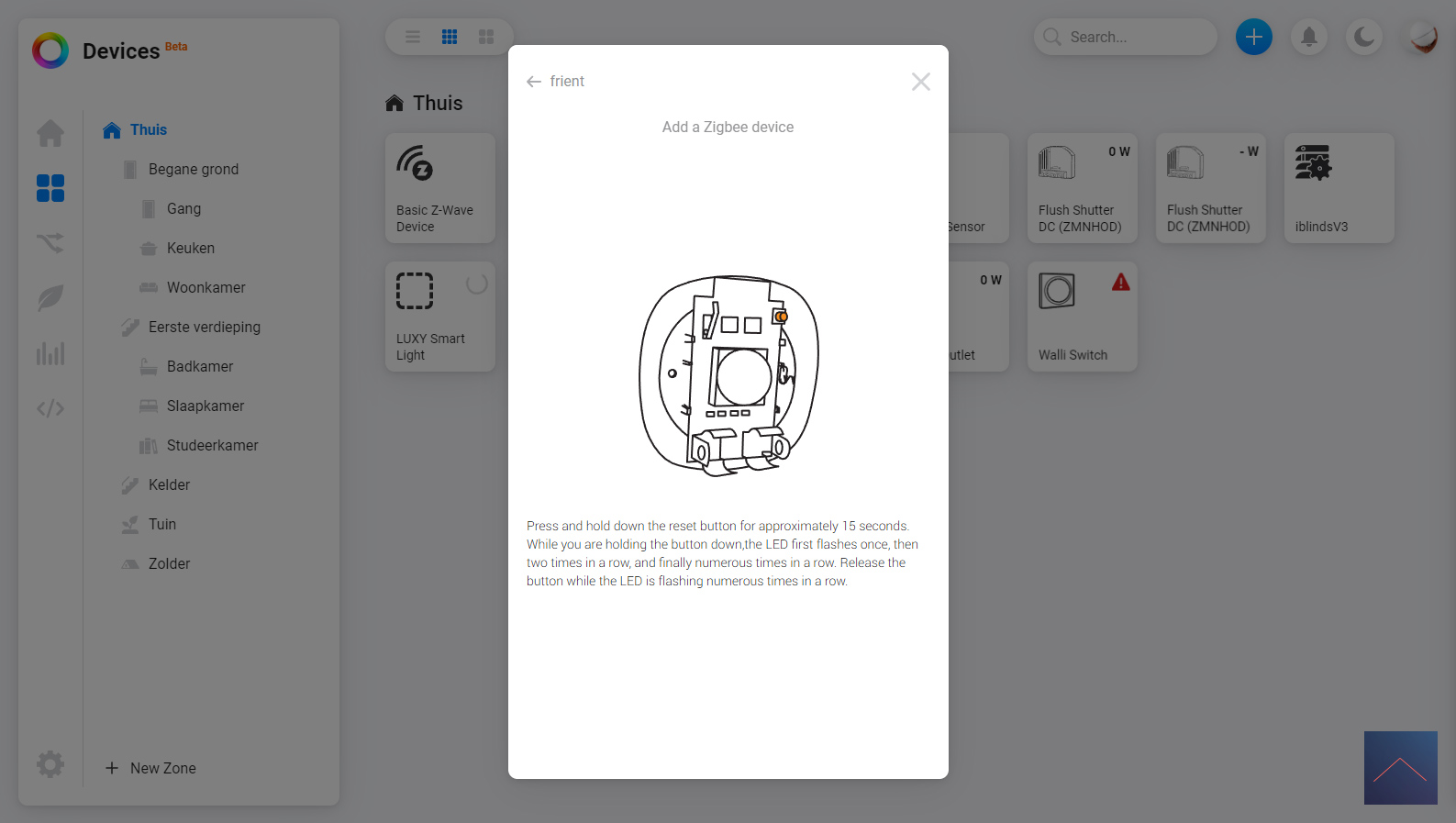Screen dimensions: 1456x823
Task: Switch to large grid view layout
Action: (486, 37)
